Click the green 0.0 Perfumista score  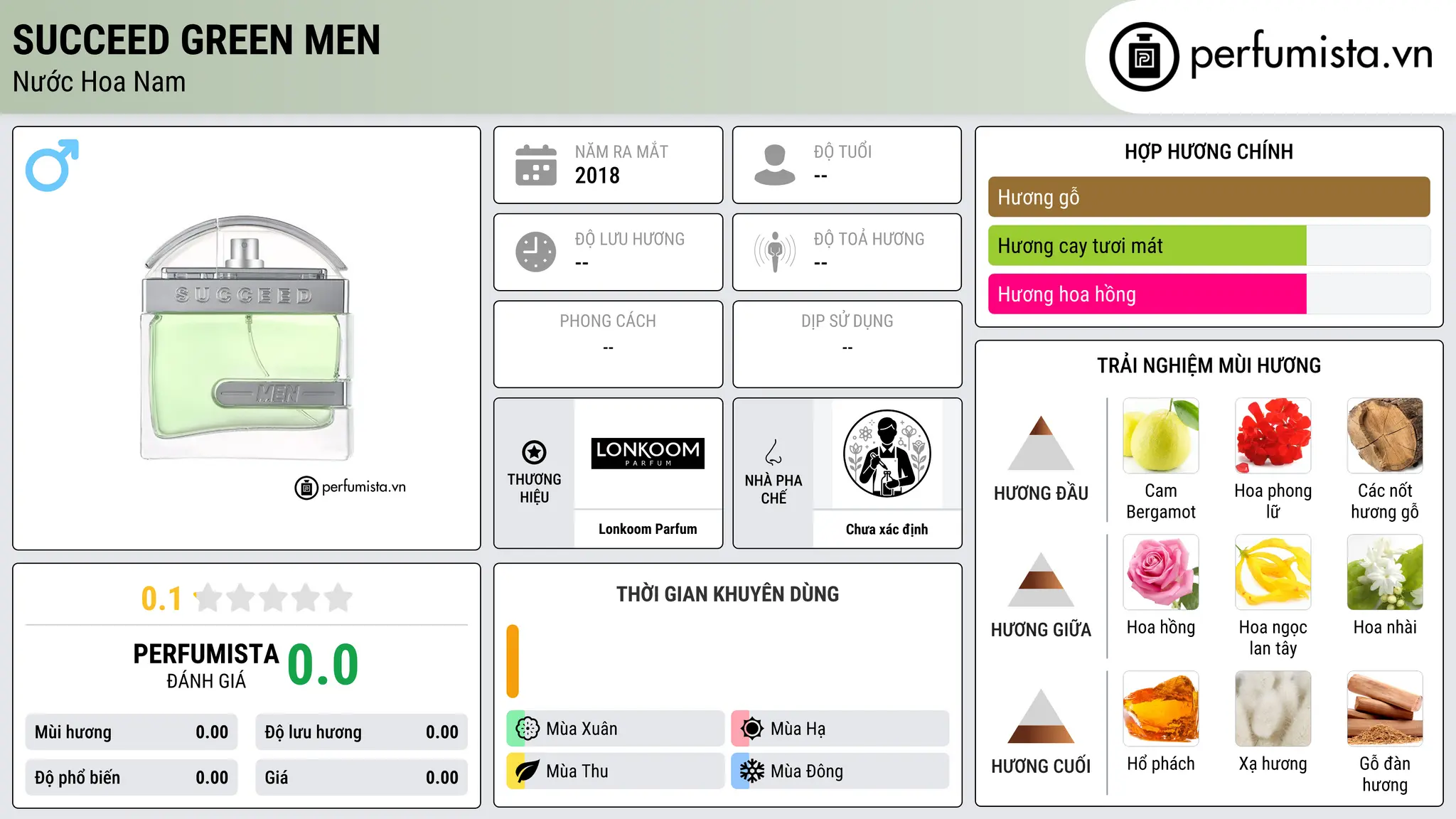pos(323,664)
